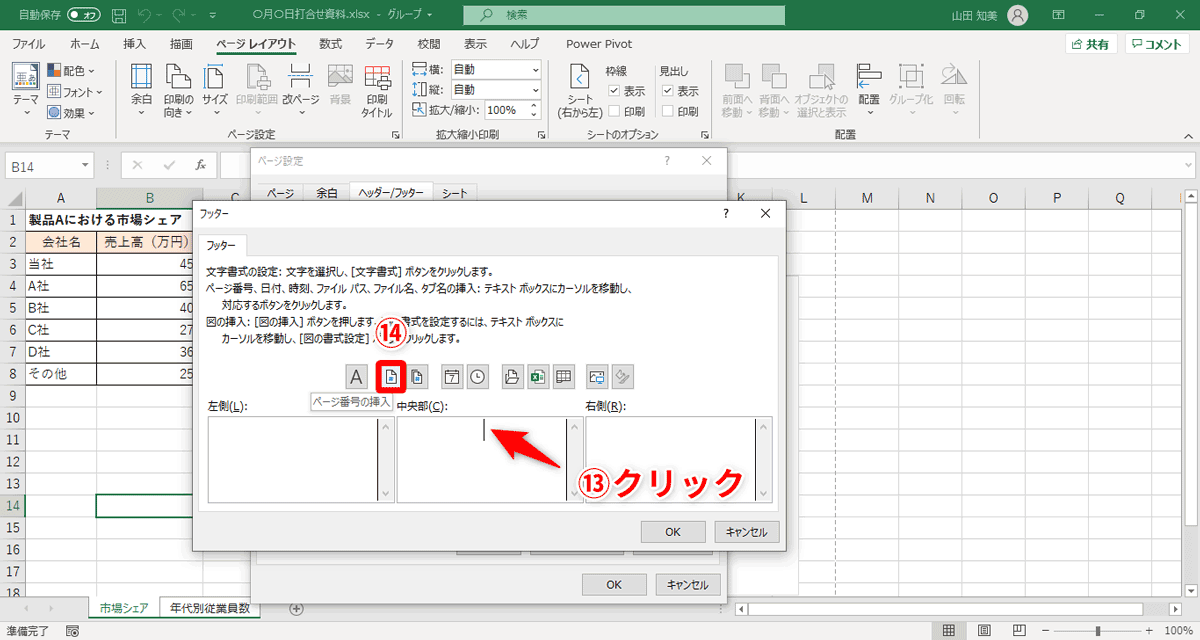Insert total page count into footer
Viewport: 1200px width, 640px height.
tap(417, 376)
